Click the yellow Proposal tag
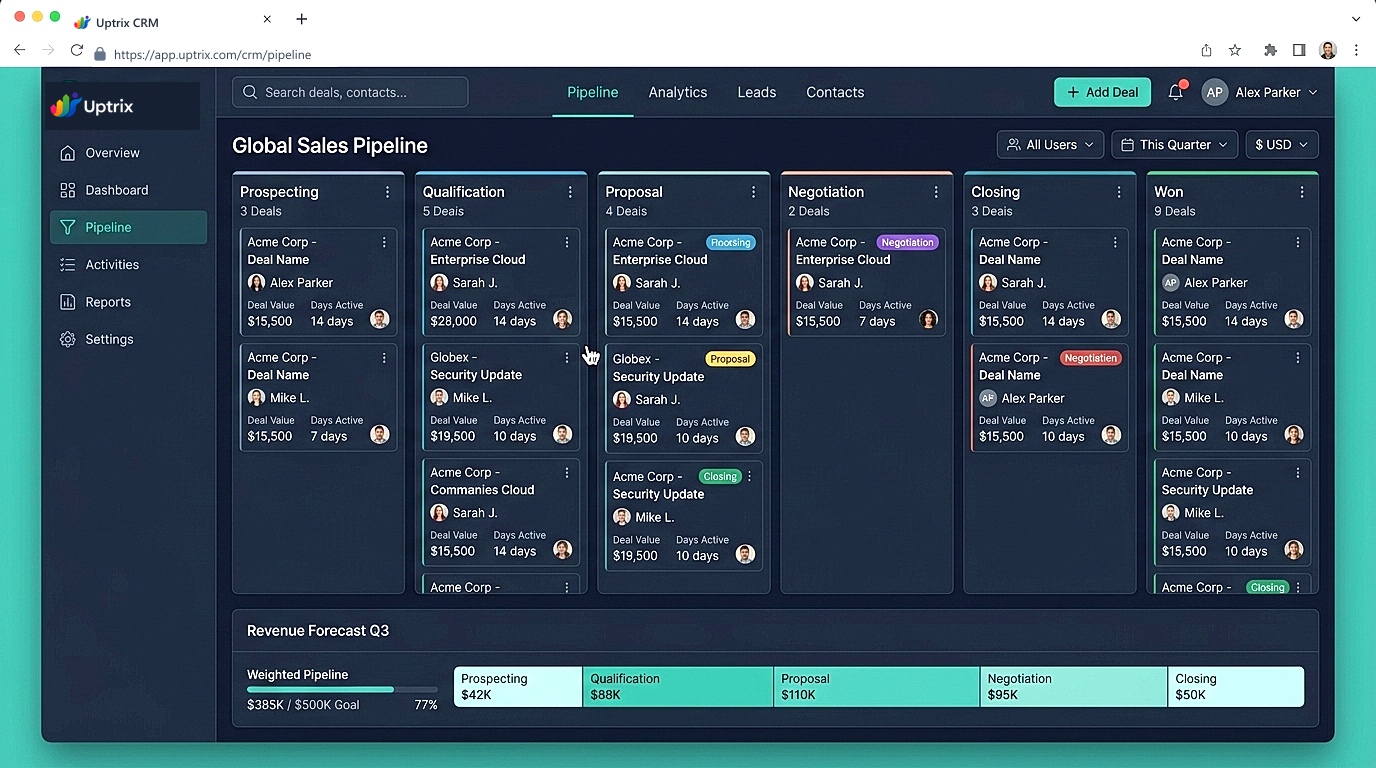Screen dimensions: 1376x768 click(730, 359)
